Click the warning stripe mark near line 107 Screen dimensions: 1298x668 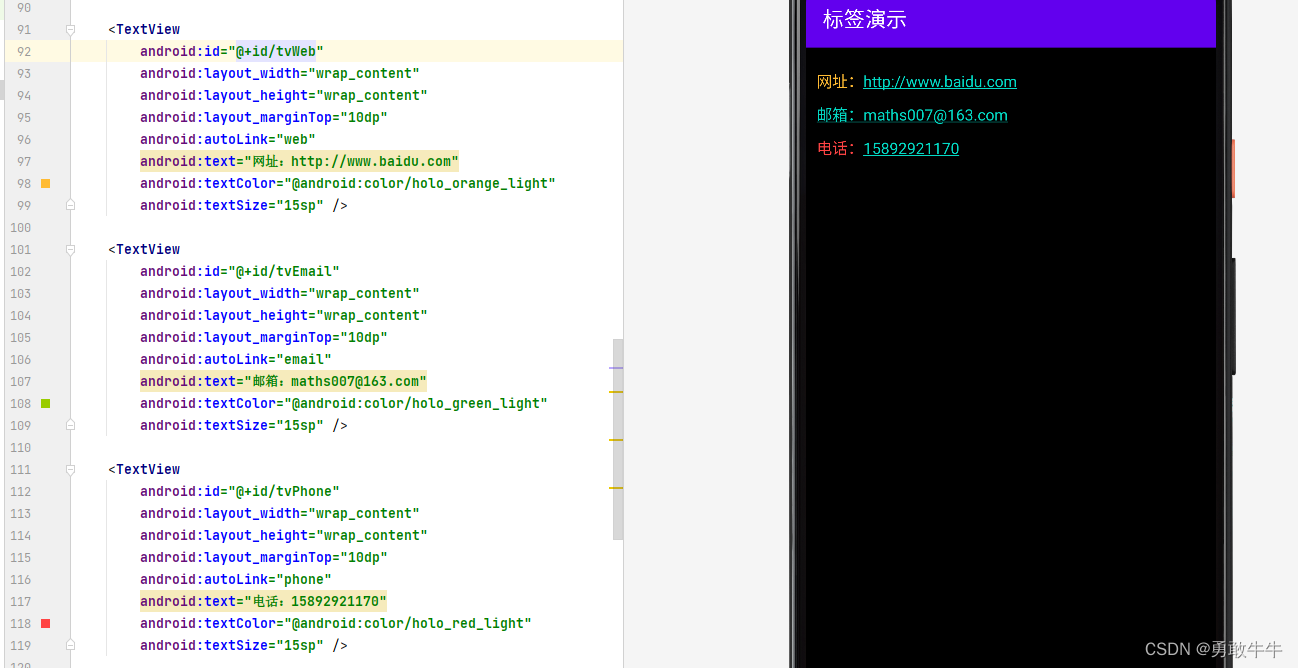pyautogui.click(x=616, y=392)
